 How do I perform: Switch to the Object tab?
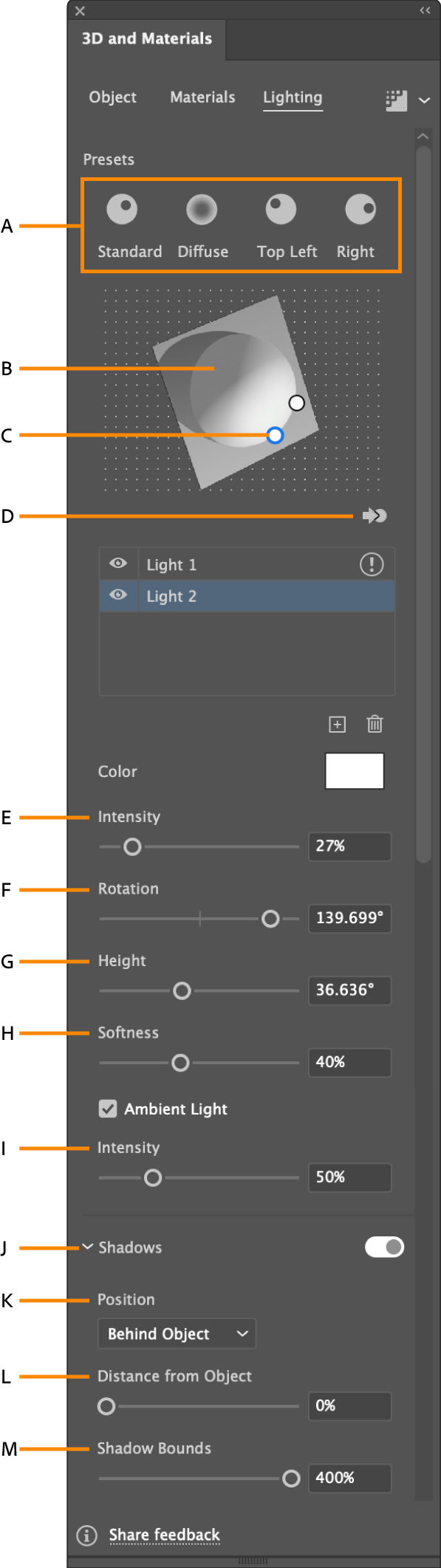pos(112,97)
